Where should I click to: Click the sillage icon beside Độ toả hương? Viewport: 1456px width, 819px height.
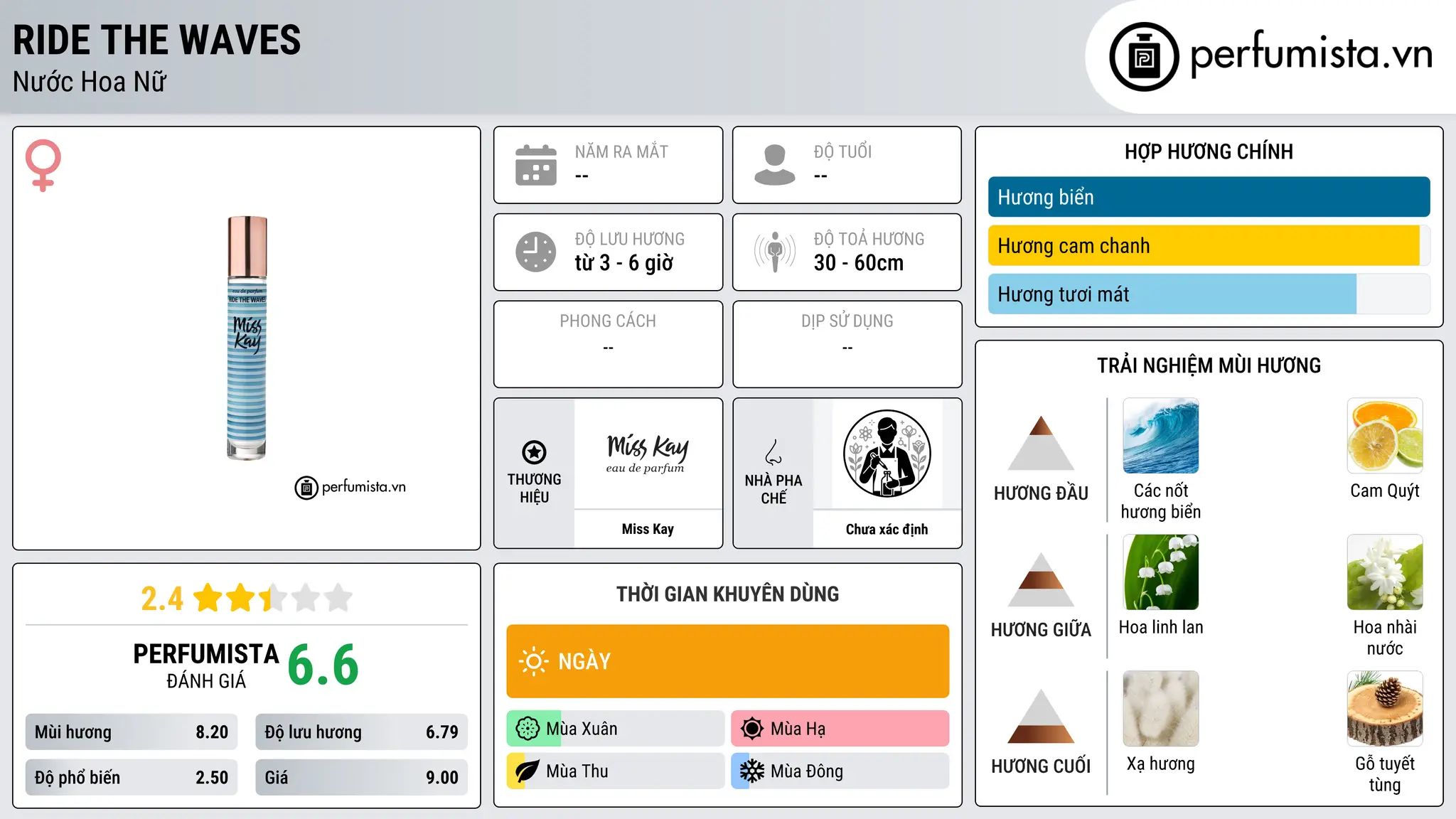[775, 252]
